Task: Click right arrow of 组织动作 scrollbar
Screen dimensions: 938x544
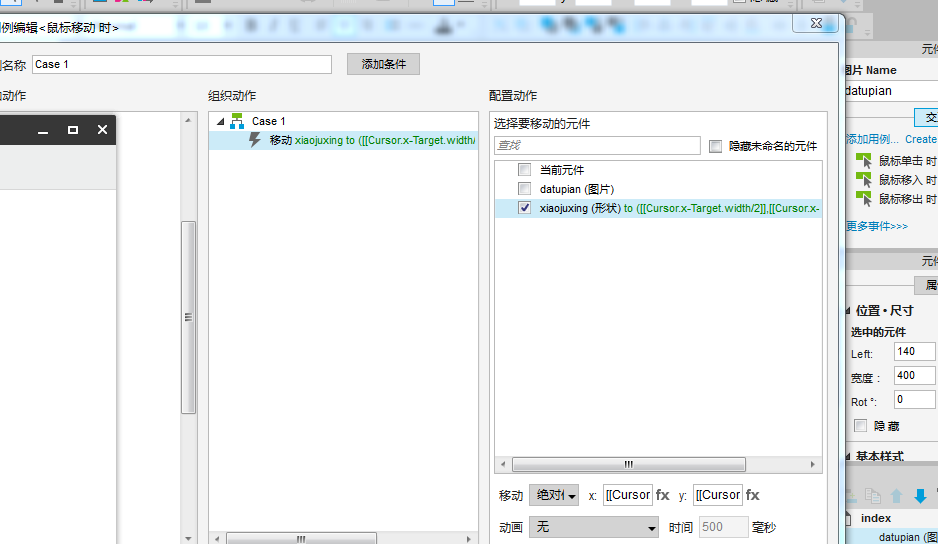Action: [468, 539]
